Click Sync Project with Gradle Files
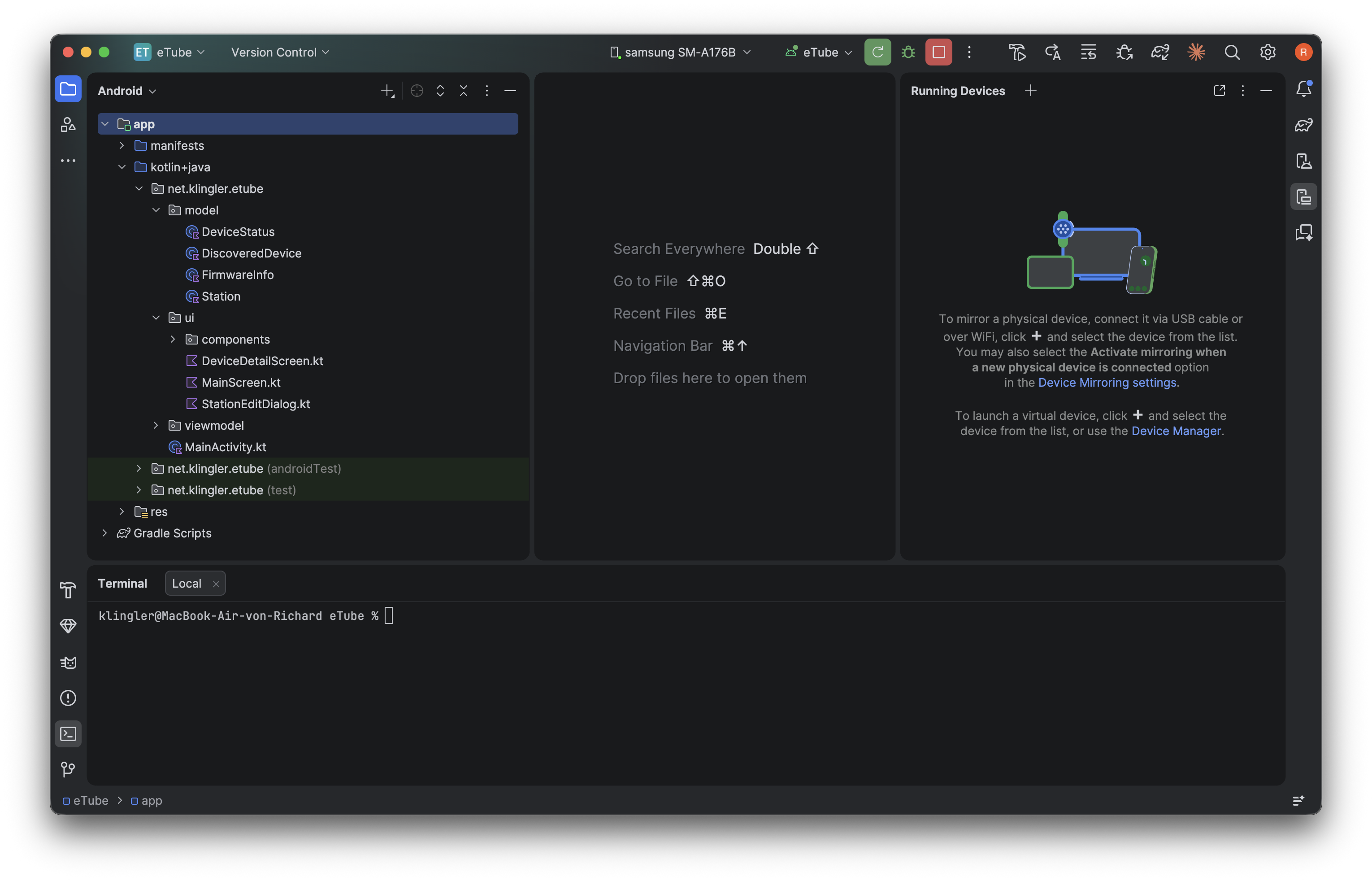1372x881 pixels. [x=1160, y=52]
